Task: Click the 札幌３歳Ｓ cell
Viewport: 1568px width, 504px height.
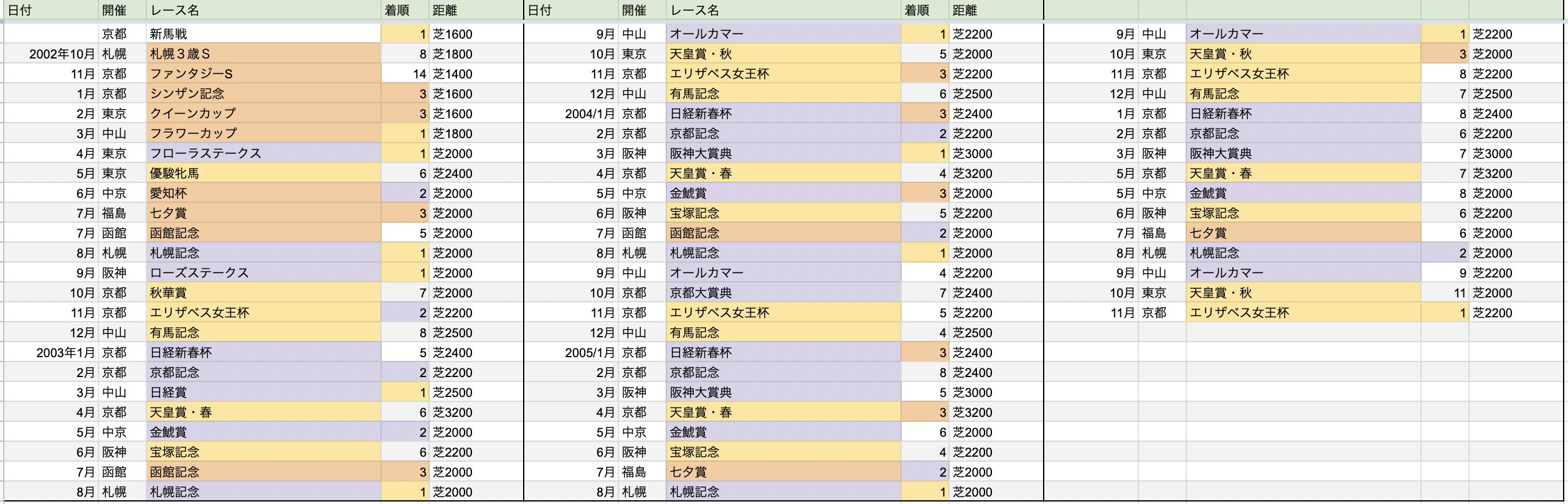Action: pos(263,54)
